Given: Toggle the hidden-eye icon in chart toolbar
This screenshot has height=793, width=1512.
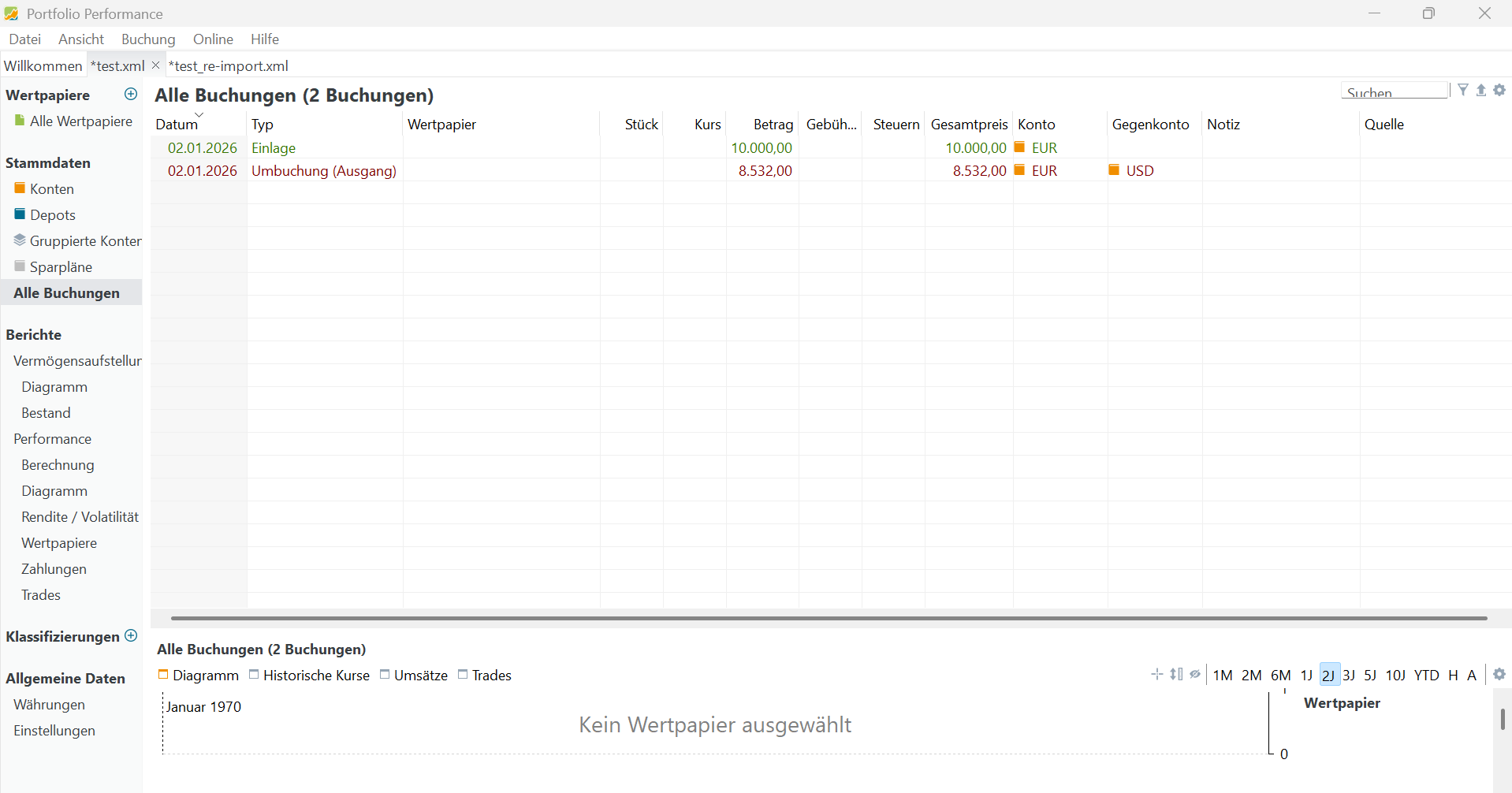Looking at the screenshot, I should (1195, 674).
